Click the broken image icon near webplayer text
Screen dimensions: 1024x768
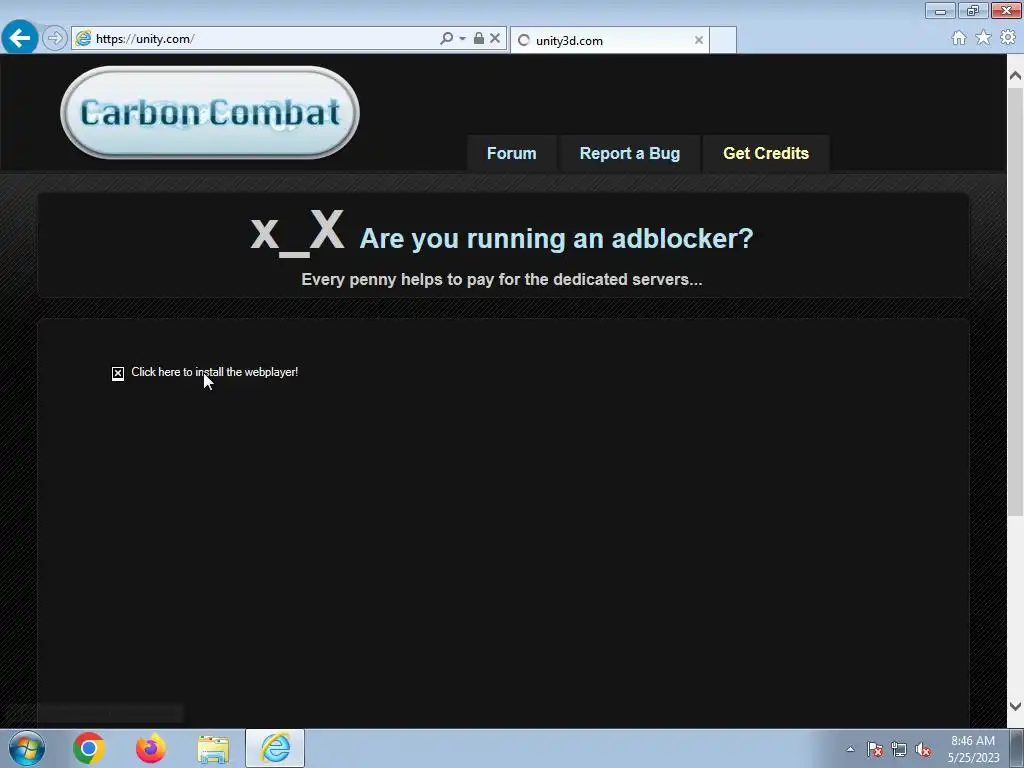click(118, 374)
